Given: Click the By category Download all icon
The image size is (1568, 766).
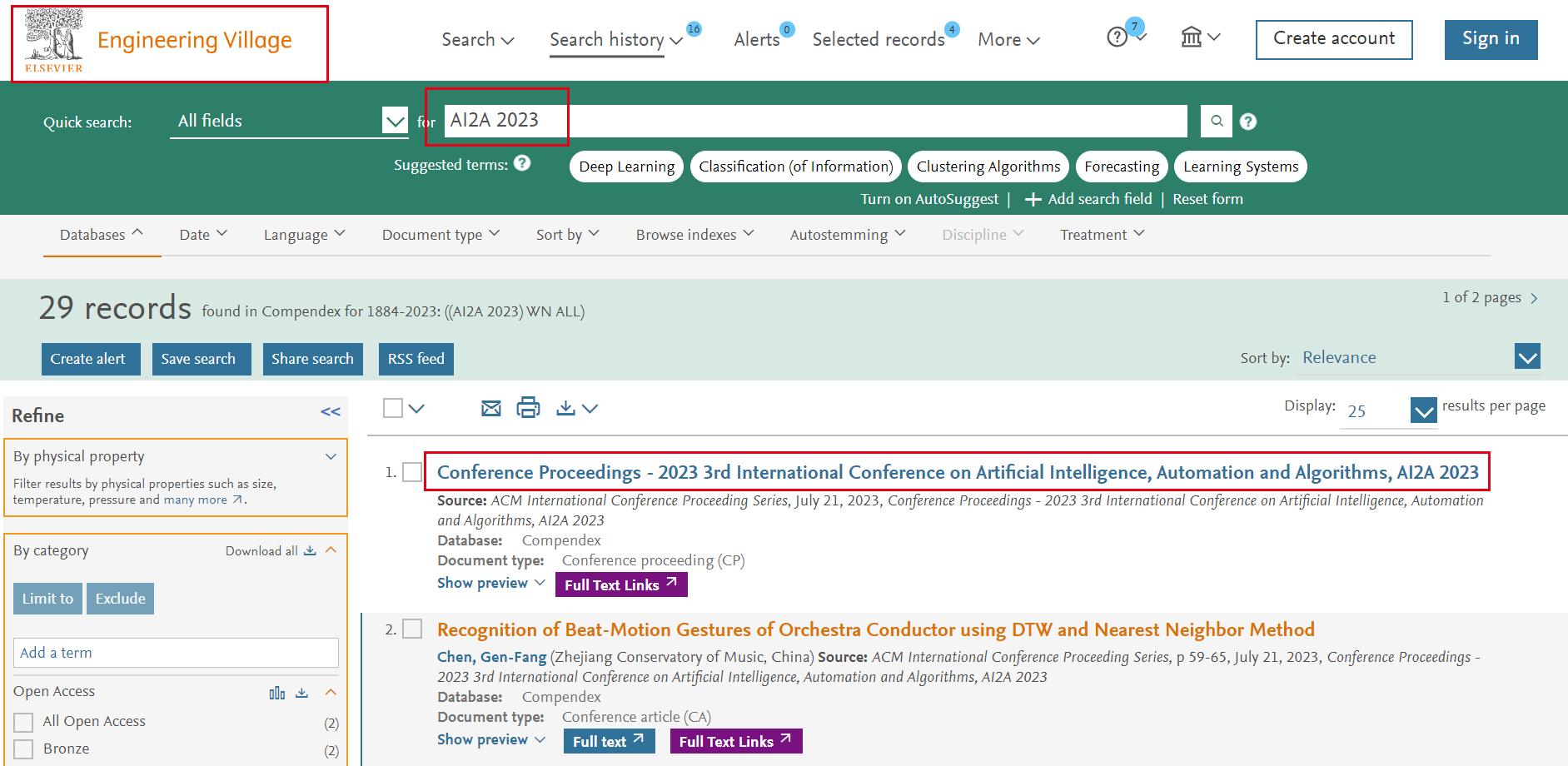Looking at the screenshot, I should [310, 551].
